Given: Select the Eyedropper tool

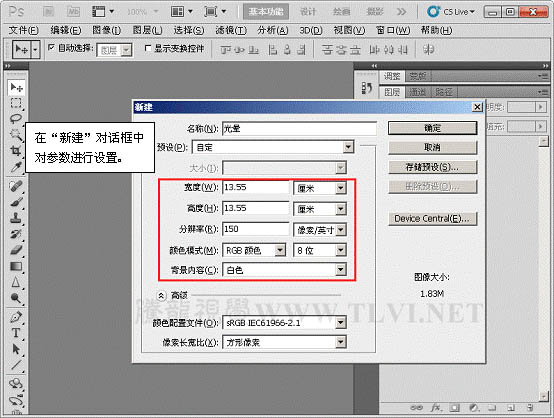Looking at the screenshot, I should point(16,167).
